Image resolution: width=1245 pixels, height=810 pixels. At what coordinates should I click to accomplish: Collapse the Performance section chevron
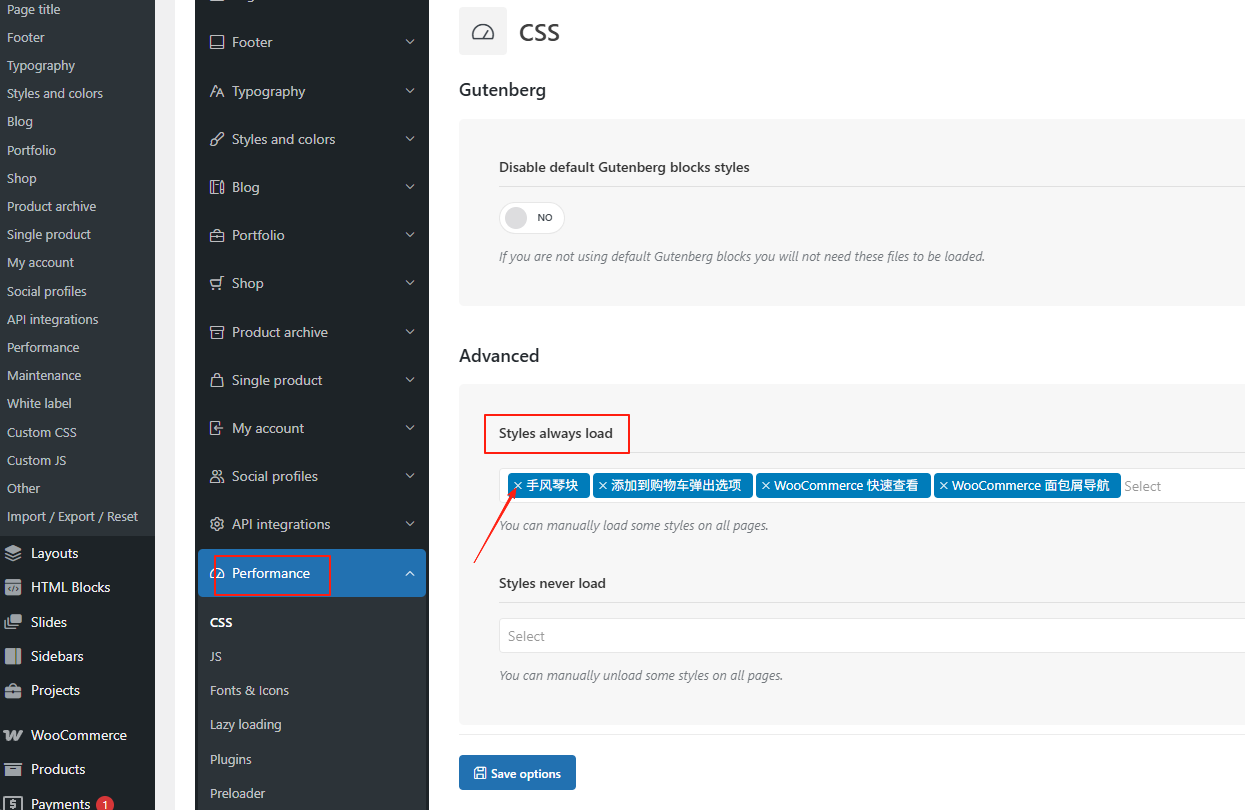coord(410,573)
